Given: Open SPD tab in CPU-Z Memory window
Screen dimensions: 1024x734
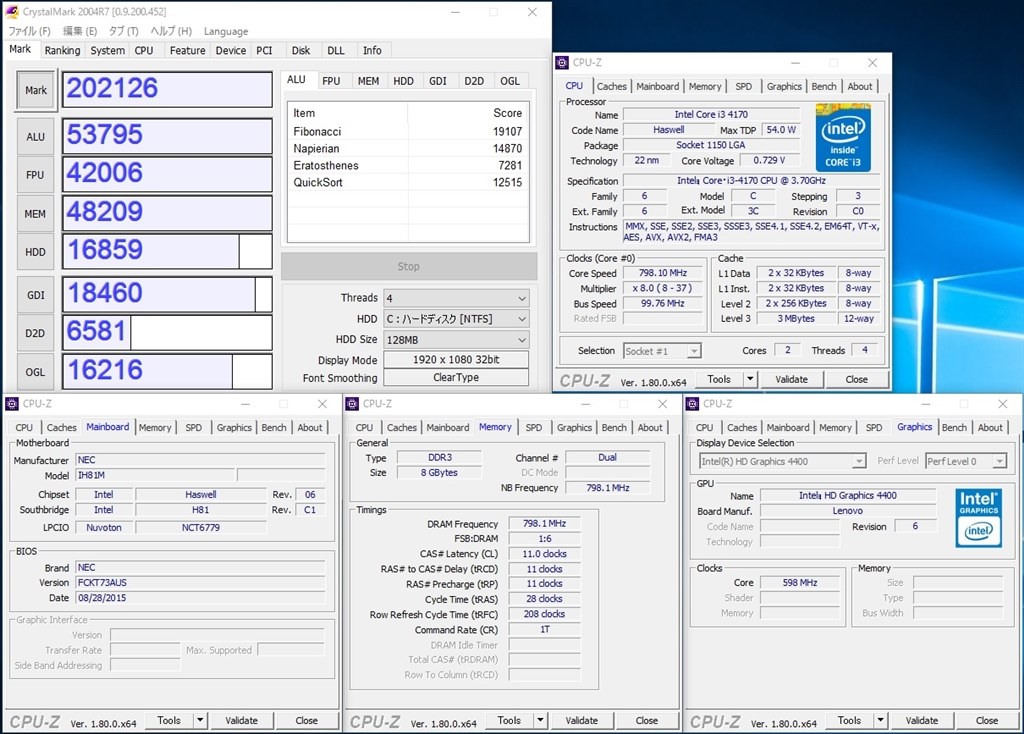Looking at the screenshot, I should click(534, 427).
